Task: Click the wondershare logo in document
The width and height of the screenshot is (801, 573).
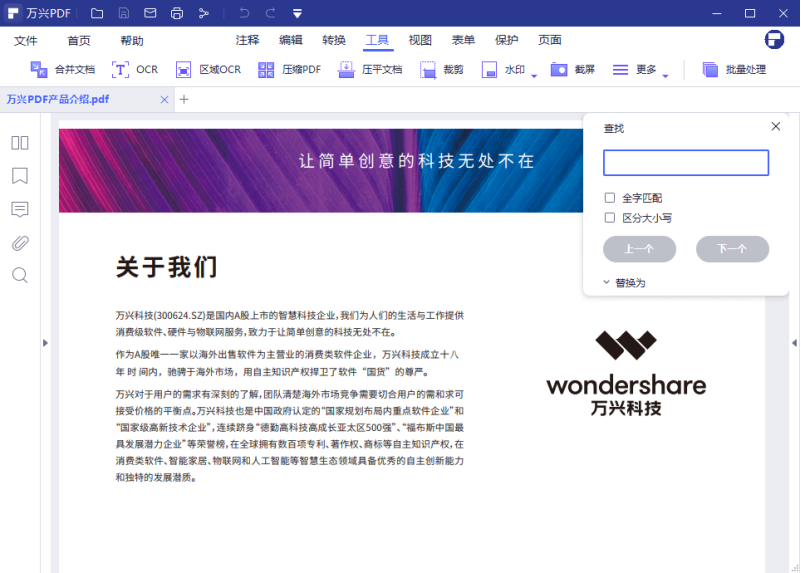Action: (626, 373)
